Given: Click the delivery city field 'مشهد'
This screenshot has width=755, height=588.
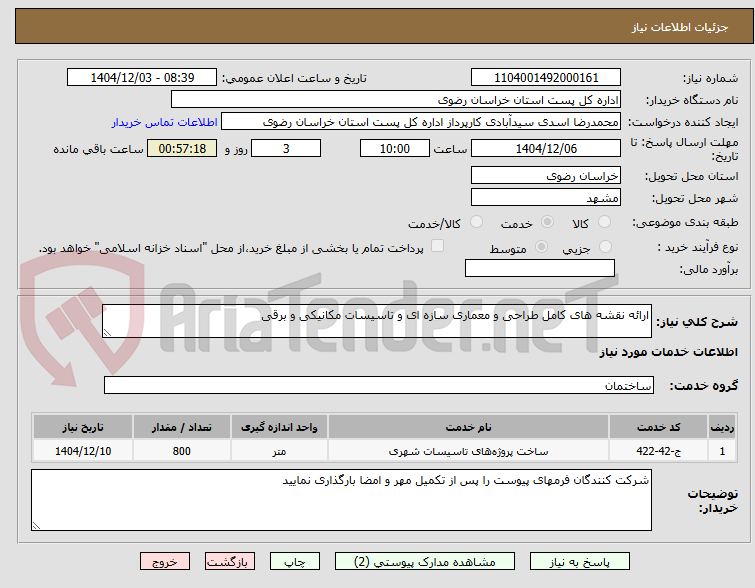Looking at the screenshot, I should (x=546, y=197).
